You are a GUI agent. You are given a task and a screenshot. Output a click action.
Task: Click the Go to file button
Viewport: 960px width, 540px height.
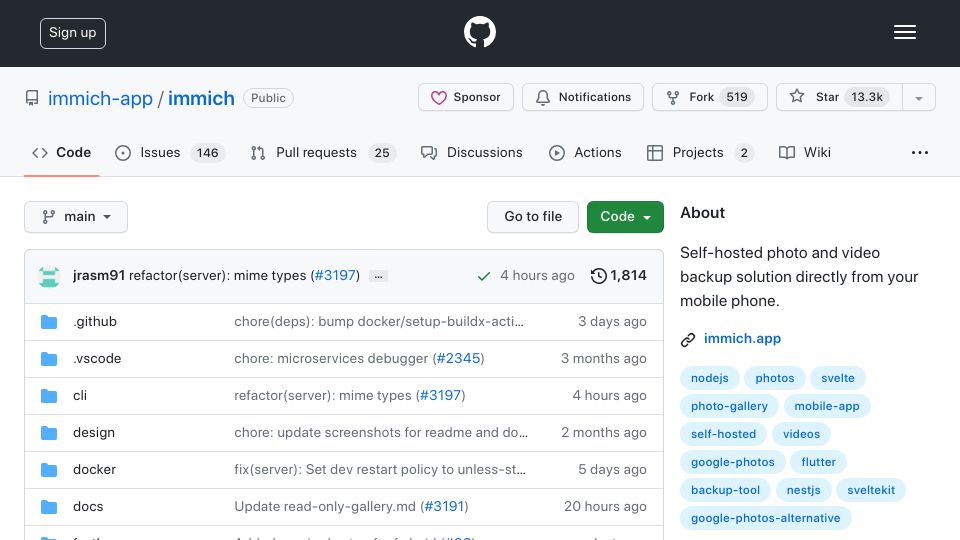pos(533,217)
